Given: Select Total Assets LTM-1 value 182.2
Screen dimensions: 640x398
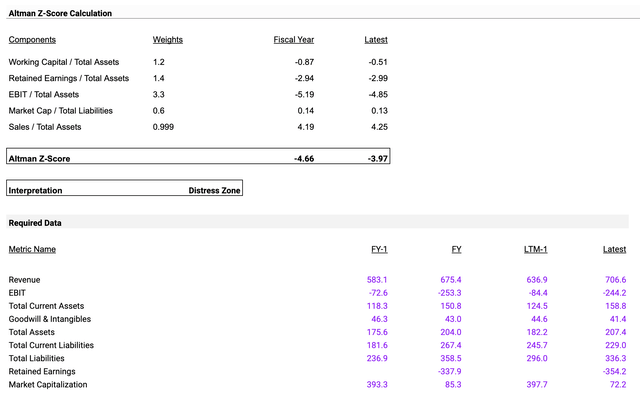Looking at the screenshot, I should click(537, 332).
